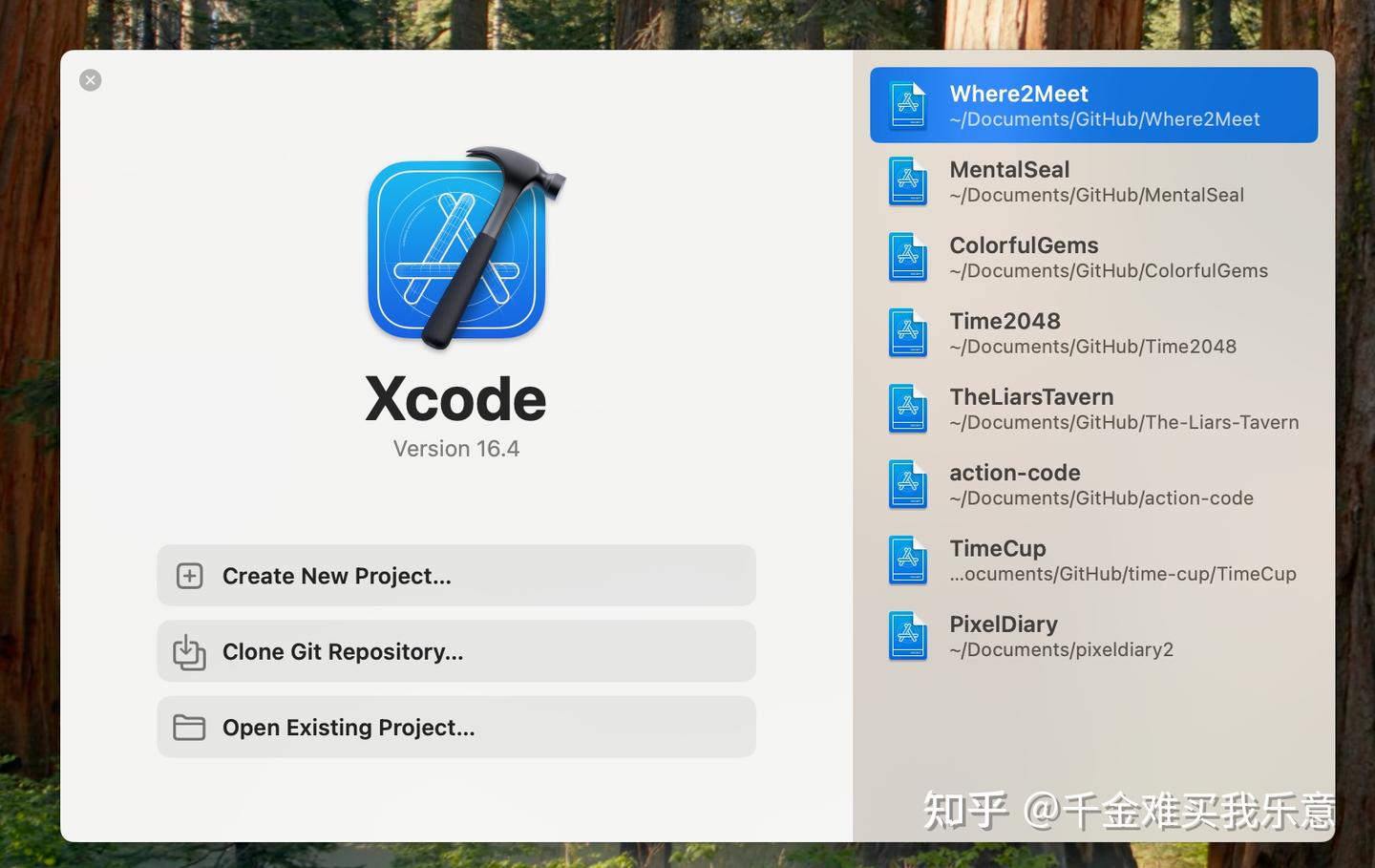Click the path ending in time-cup/TimeCup

click(x=1123, y=574)
